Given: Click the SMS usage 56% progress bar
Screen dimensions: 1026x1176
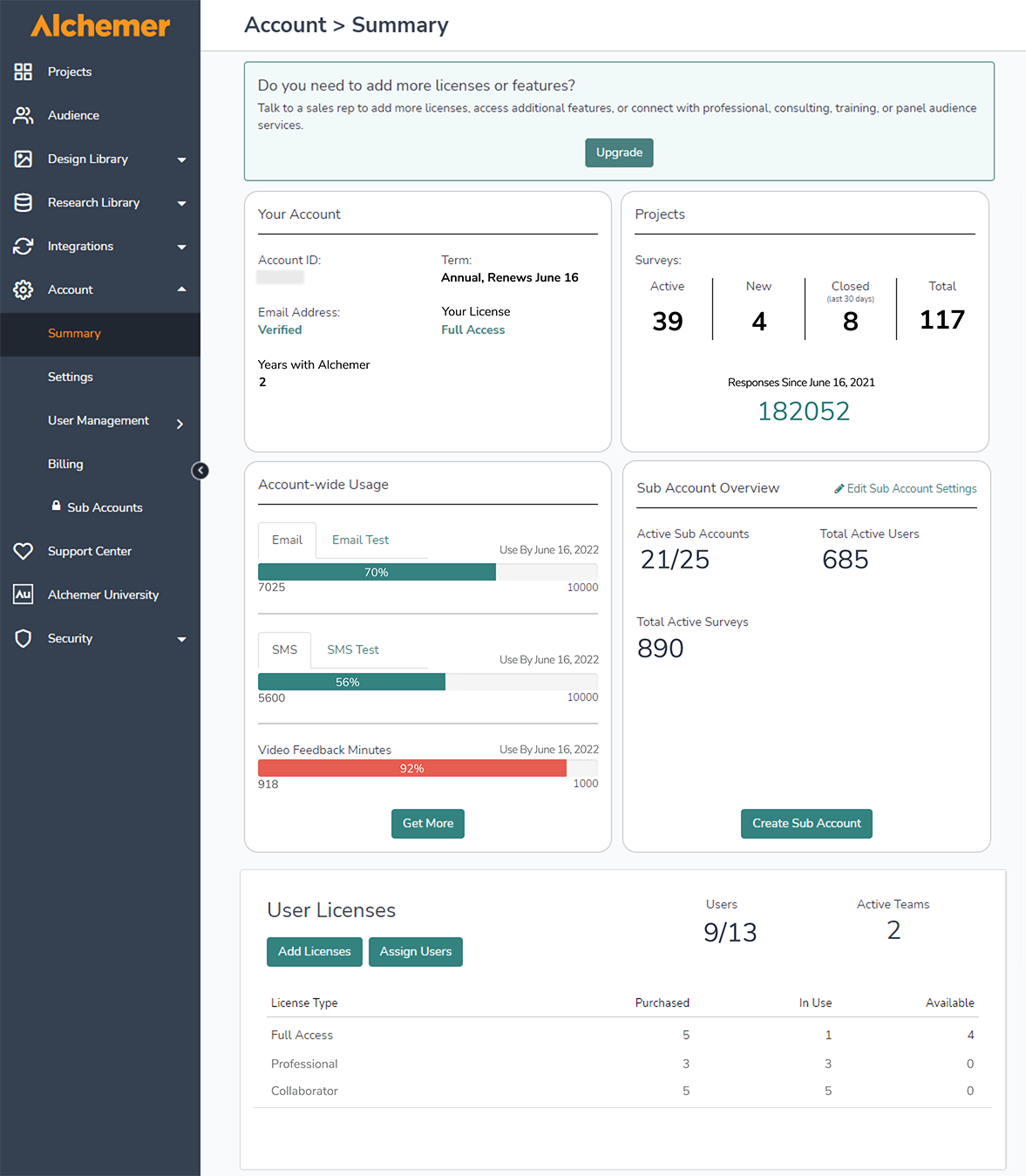Looking at the screenshot, I should point(428,683).
